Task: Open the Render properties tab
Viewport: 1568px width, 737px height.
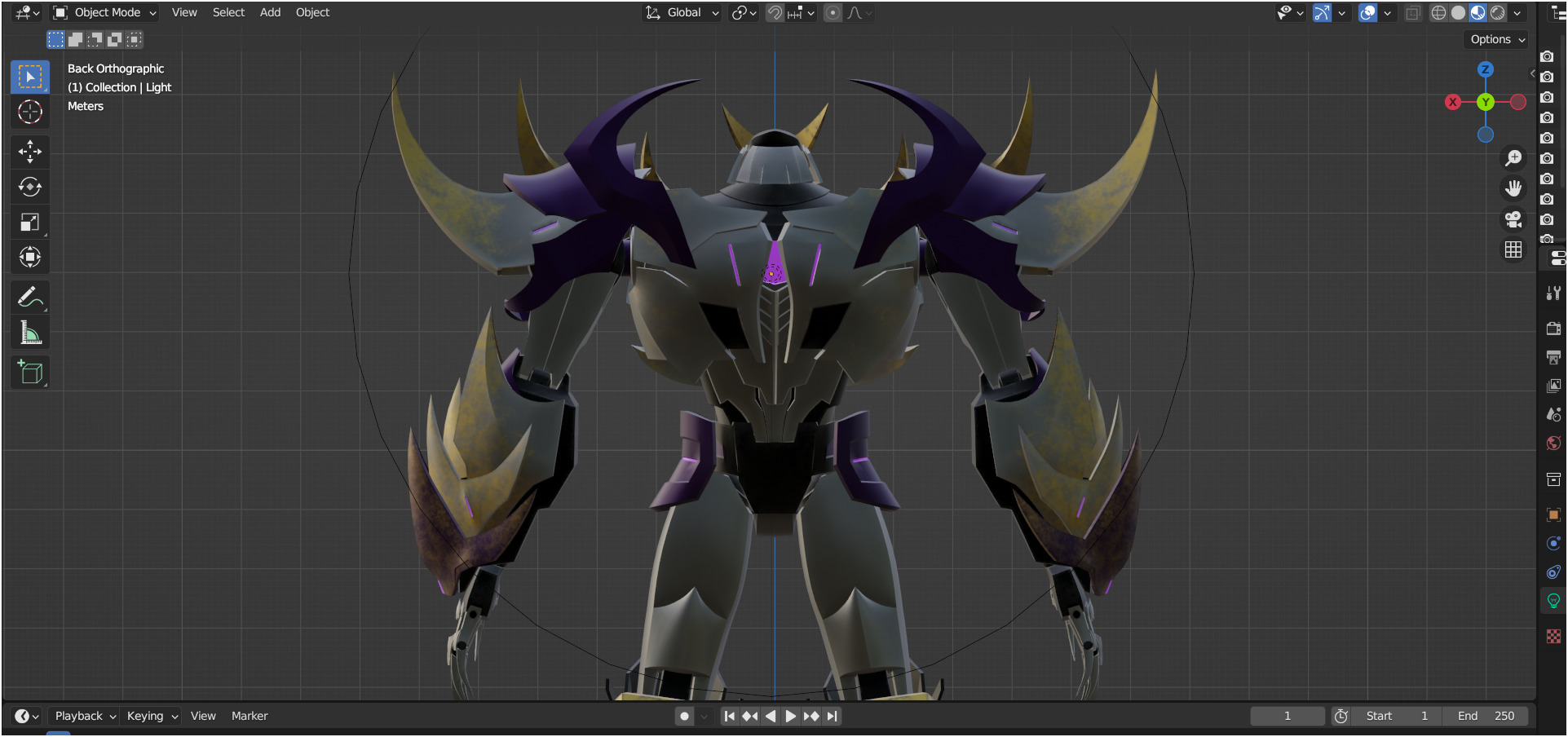Action: pyautogui.click(x=1553, y=329)
